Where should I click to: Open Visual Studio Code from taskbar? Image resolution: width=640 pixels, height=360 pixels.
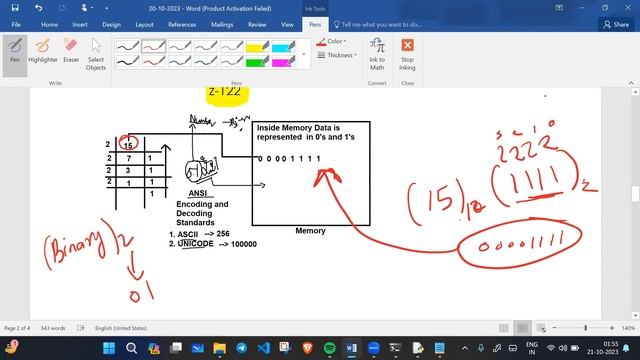(264, 348)
